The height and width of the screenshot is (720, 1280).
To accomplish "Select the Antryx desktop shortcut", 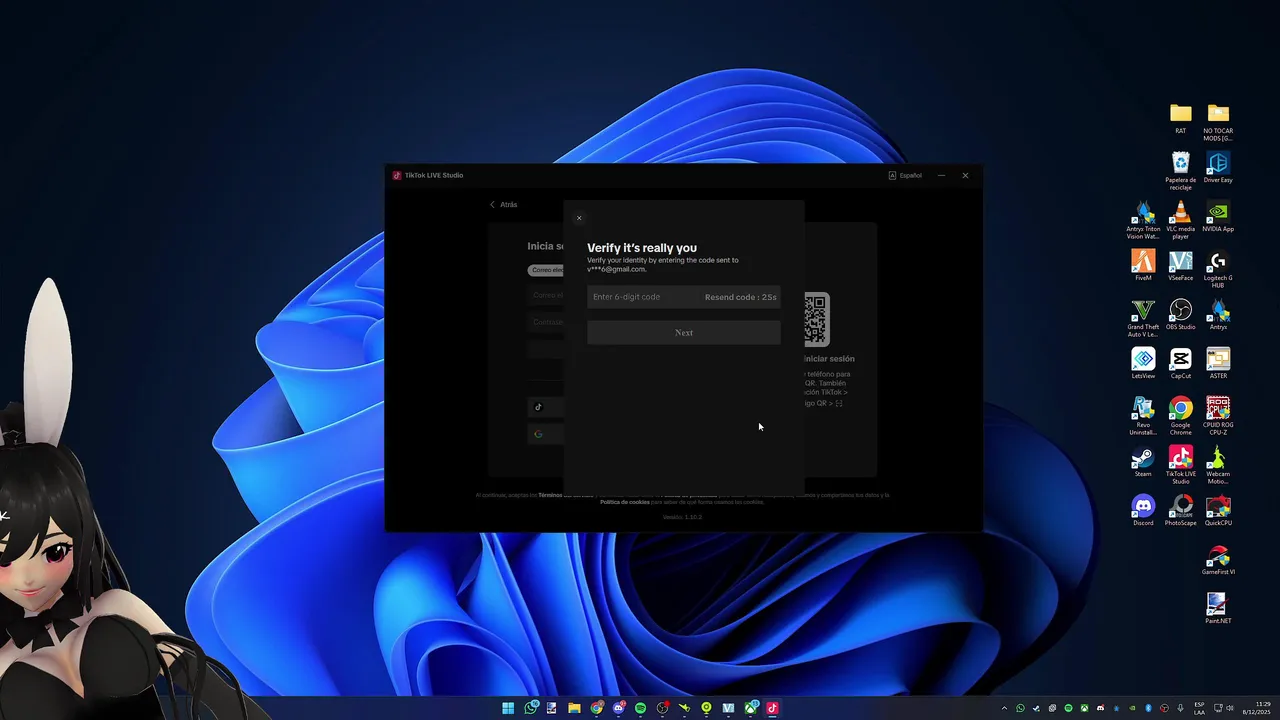I will (1218, 315).
